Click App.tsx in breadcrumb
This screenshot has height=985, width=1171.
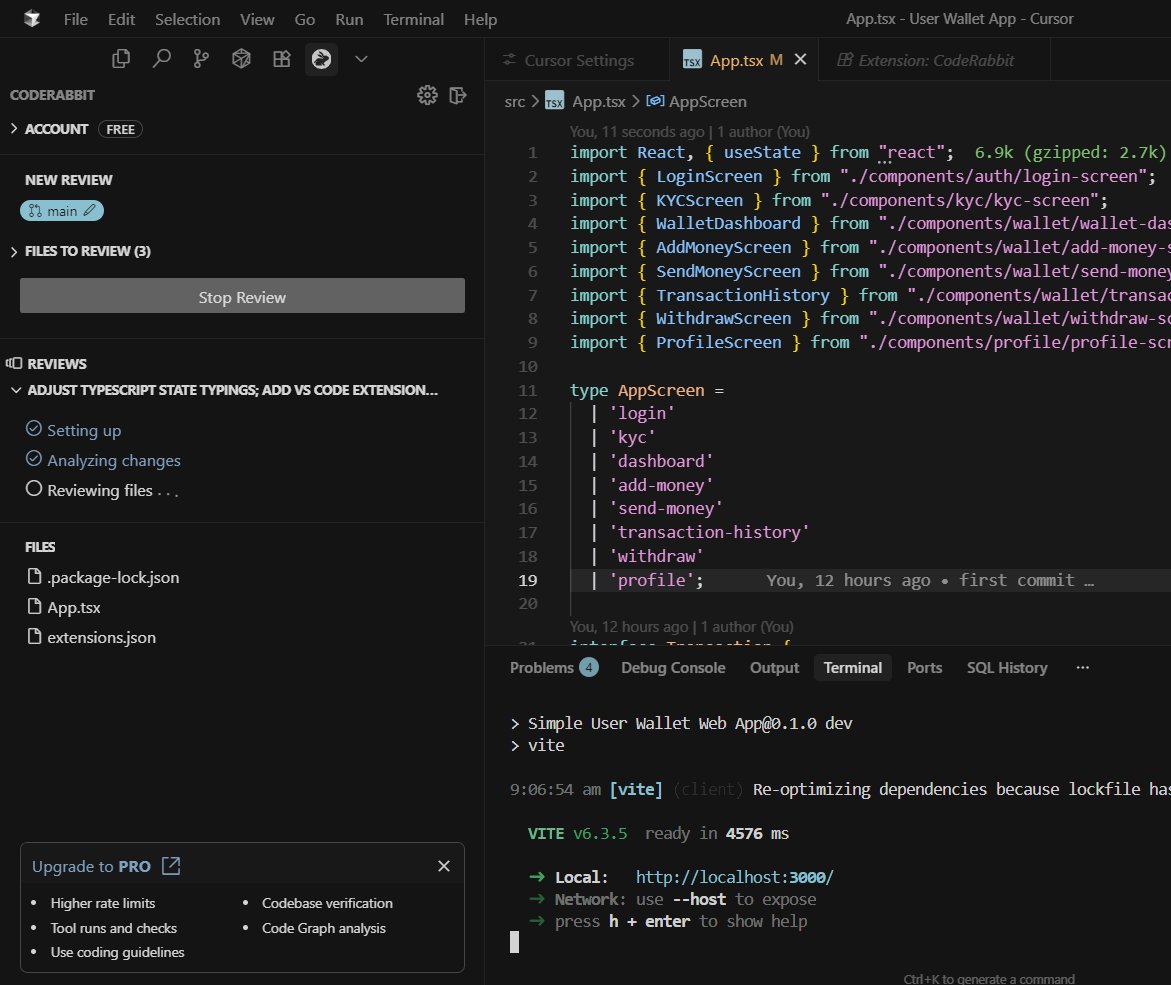click(x=598, y=102)
